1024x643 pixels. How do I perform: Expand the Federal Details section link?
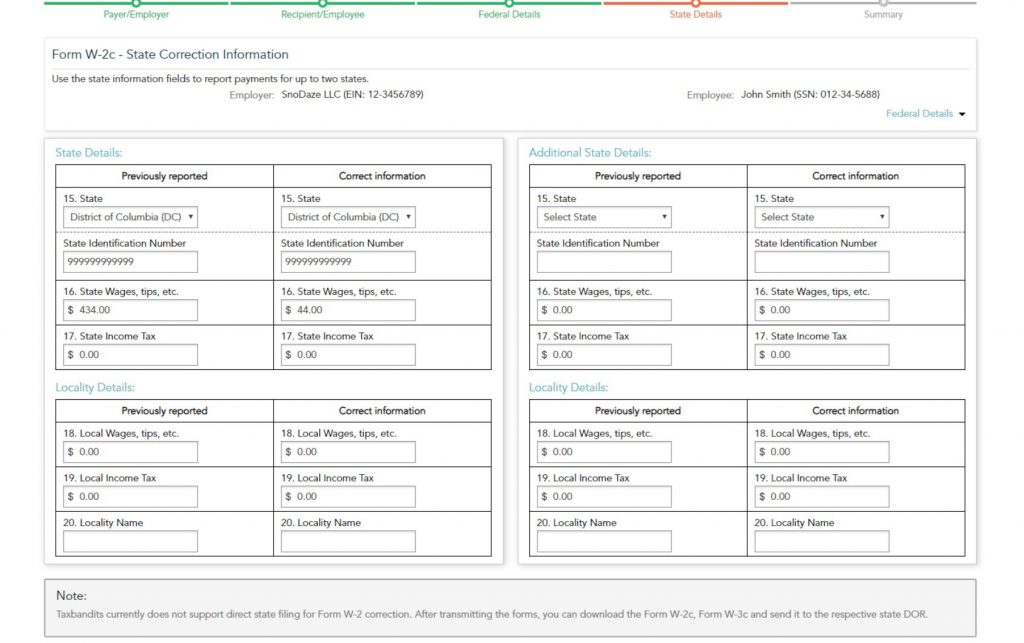pyautogui.click(x=925, y=114)
